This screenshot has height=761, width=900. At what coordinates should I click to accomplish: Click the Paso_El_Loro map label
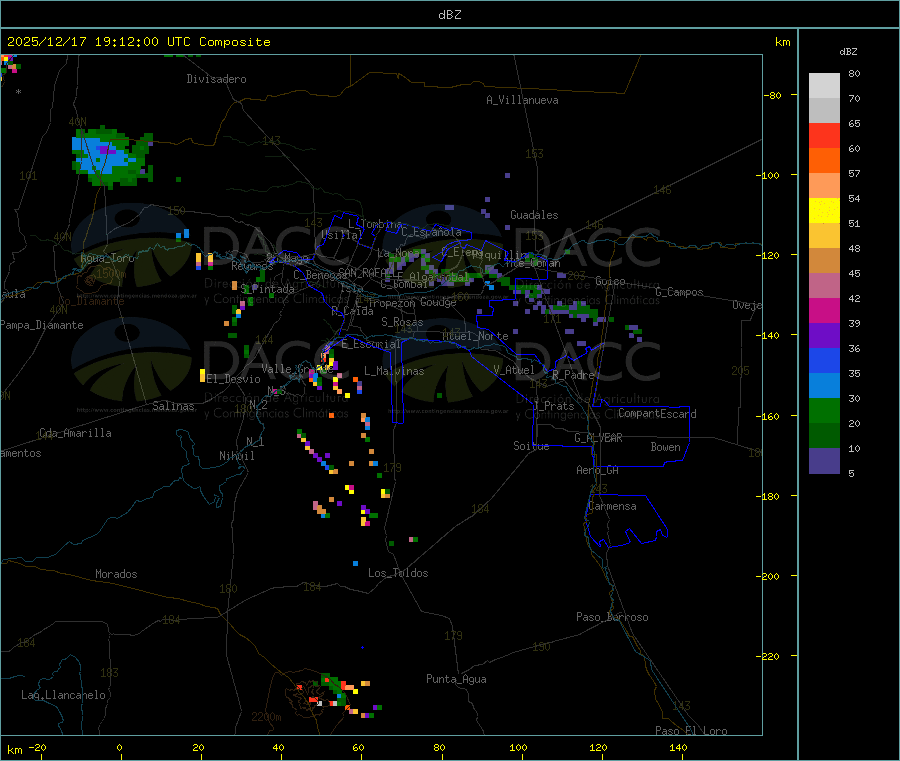pos(691,731)
